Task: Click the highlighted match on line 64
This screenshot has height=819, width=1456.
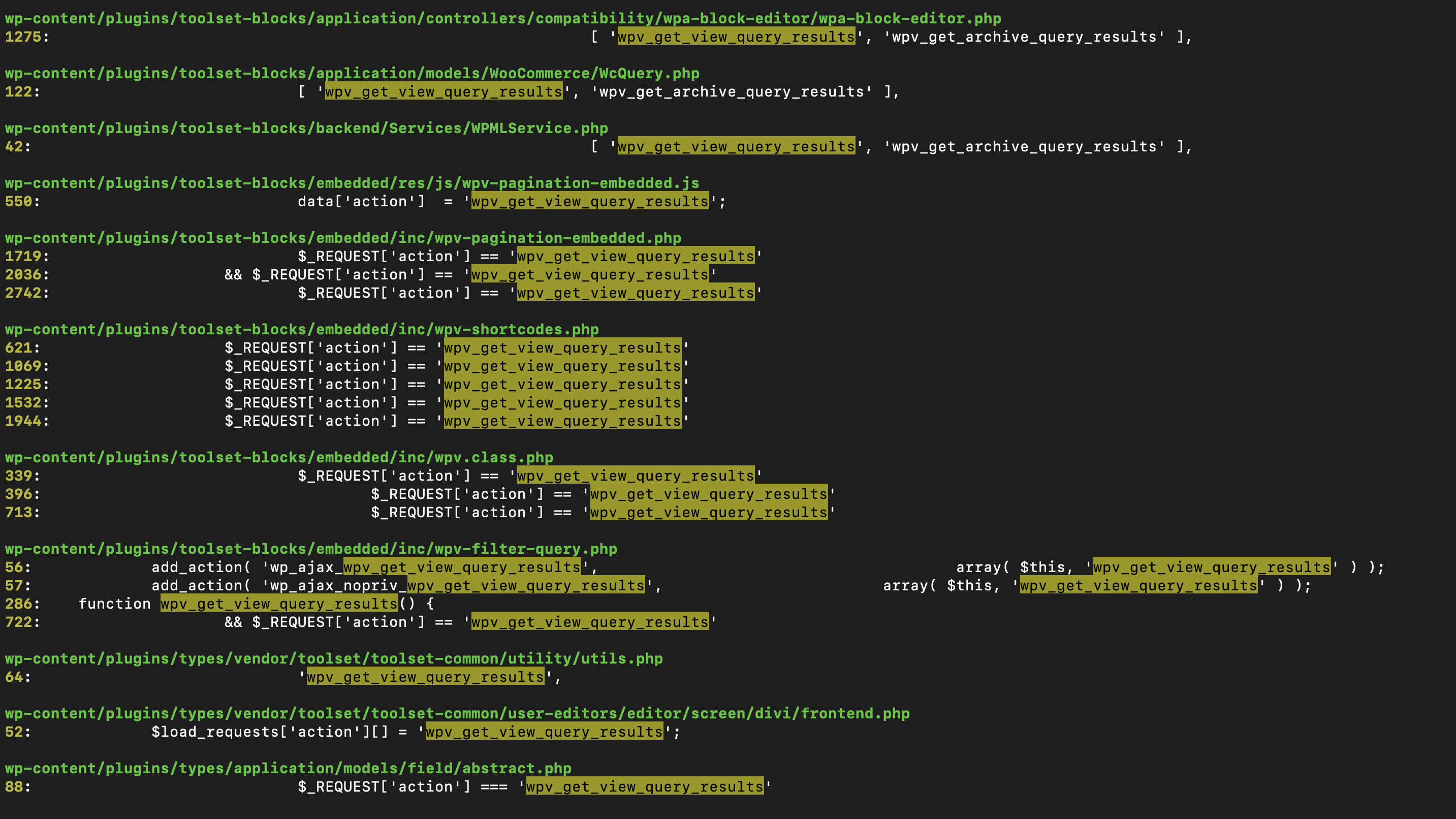Action: [426, 677]
